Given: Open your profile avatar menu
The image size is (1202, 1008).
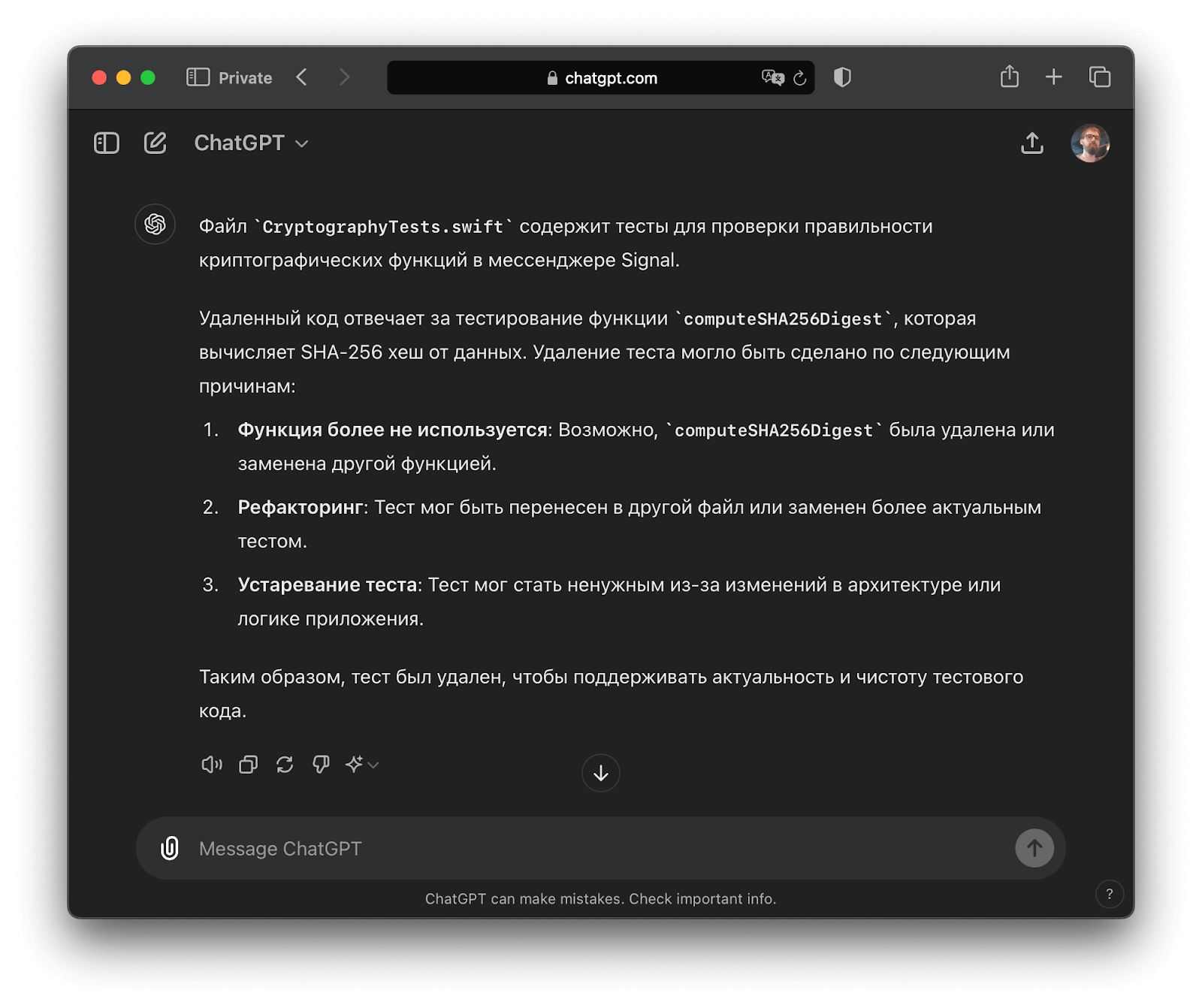Looking at the screenshot, I should (x=1091, y=143).
